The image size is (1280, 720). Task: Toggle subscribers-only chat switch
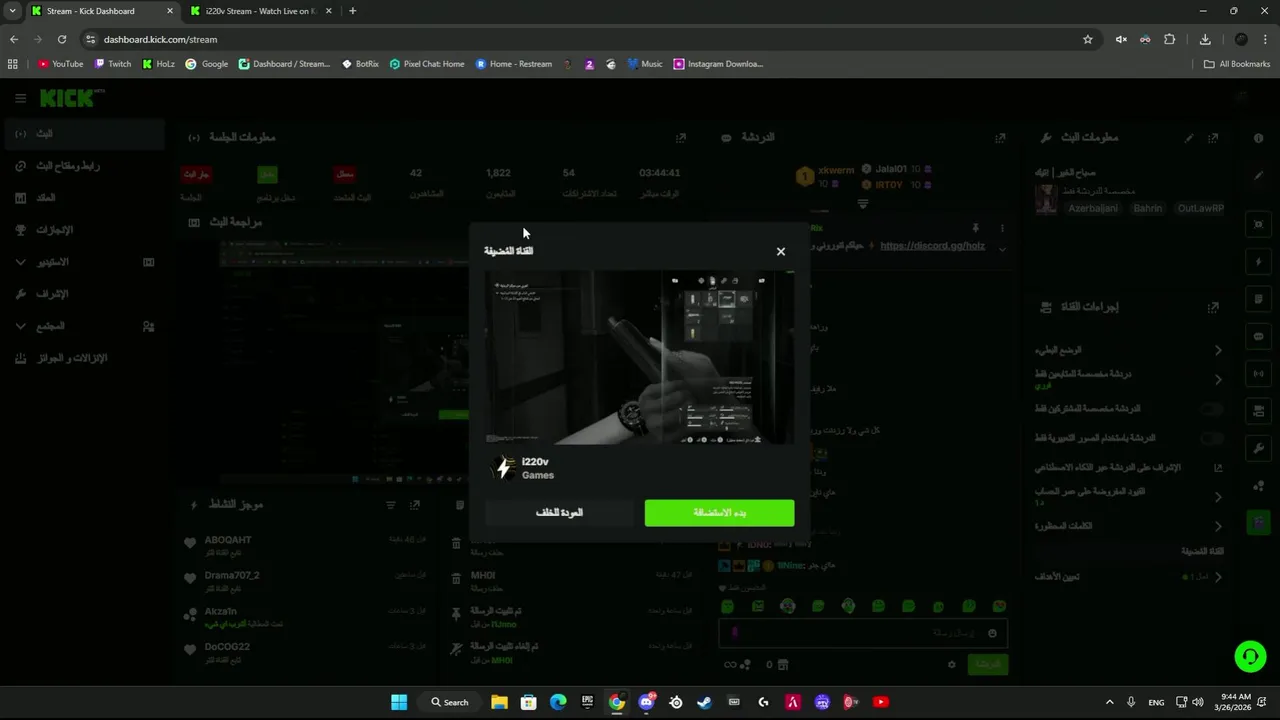click(x=1212, y=409)
